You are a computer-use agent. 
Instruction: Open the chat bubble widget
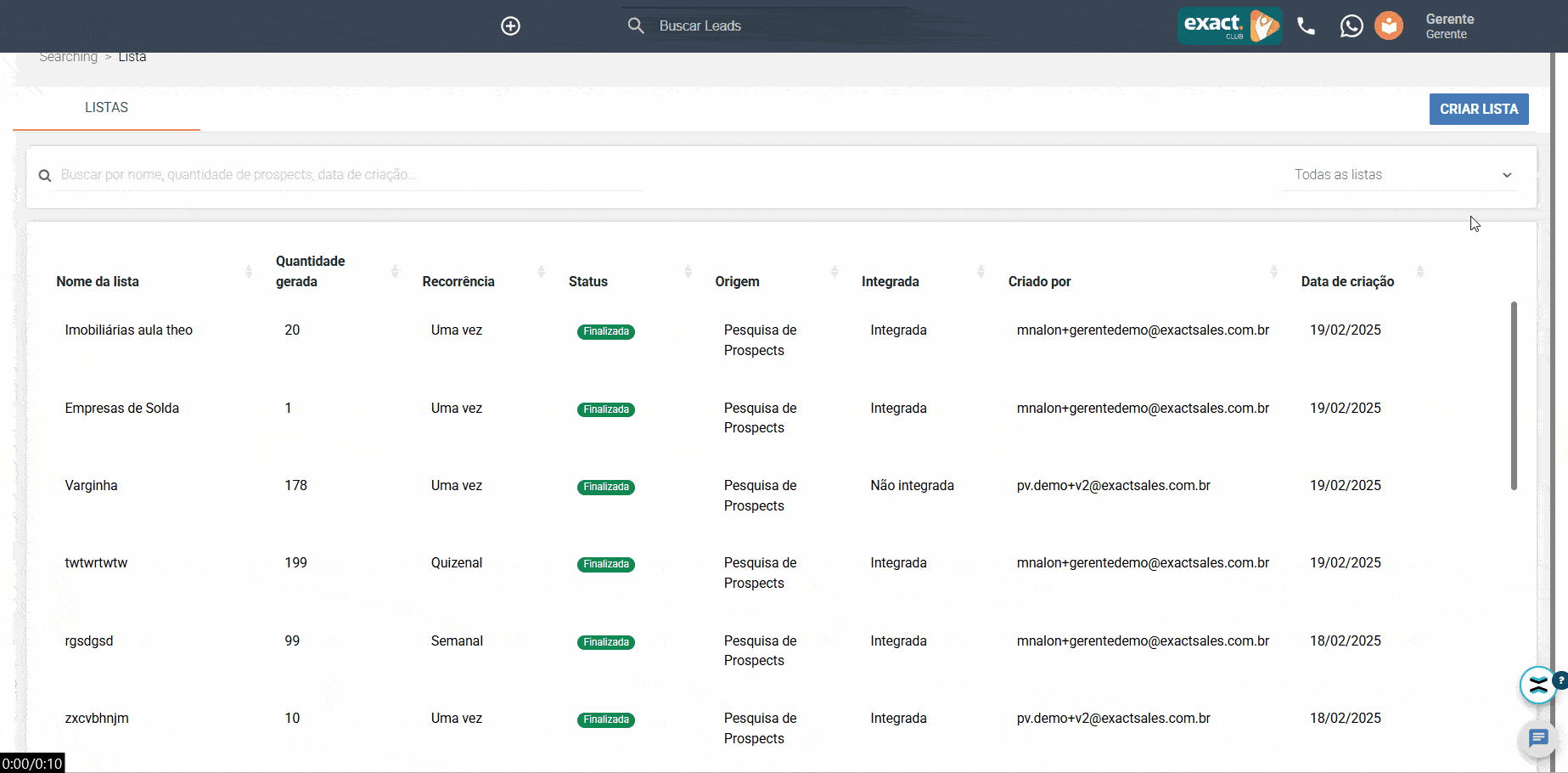click(1538, 738)
